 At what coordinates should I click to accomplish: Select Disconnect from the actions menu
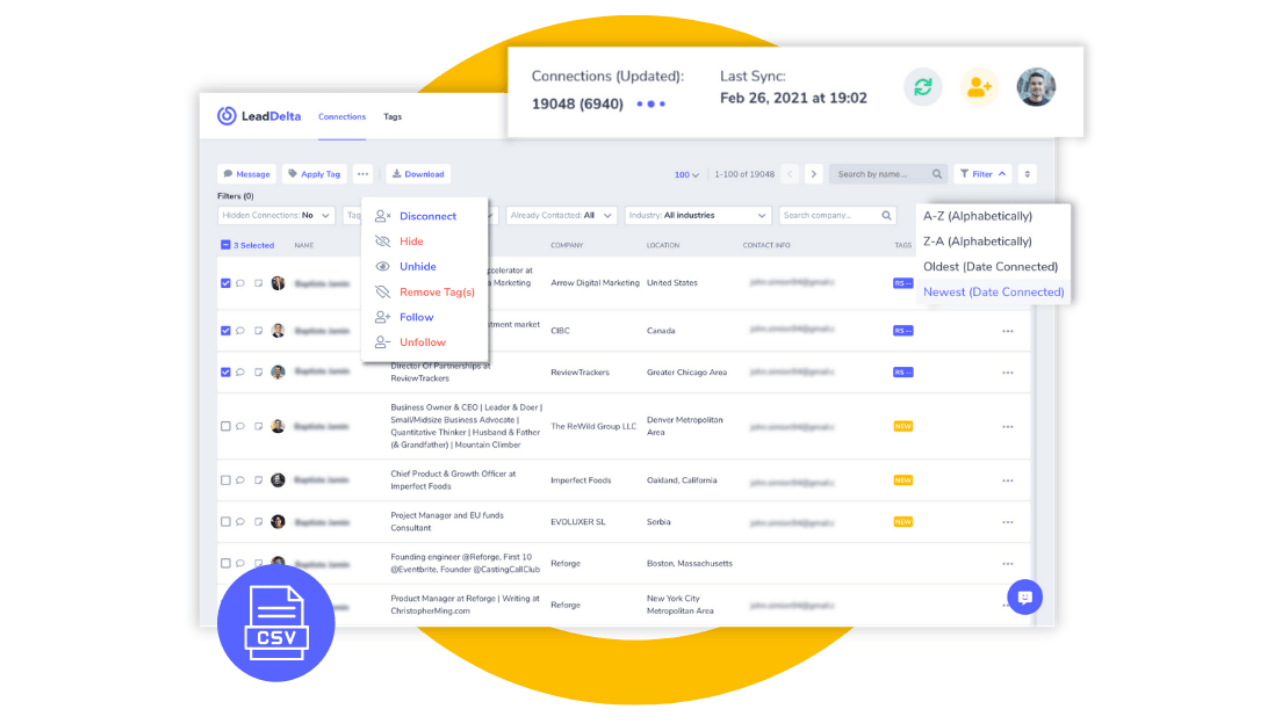click(427, 216)
